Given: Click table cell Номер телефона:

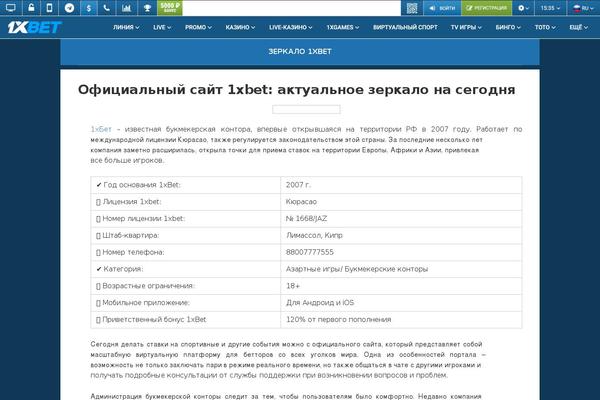Looking at the screenshot, I should pyautogui.click(x=185, y=252).
